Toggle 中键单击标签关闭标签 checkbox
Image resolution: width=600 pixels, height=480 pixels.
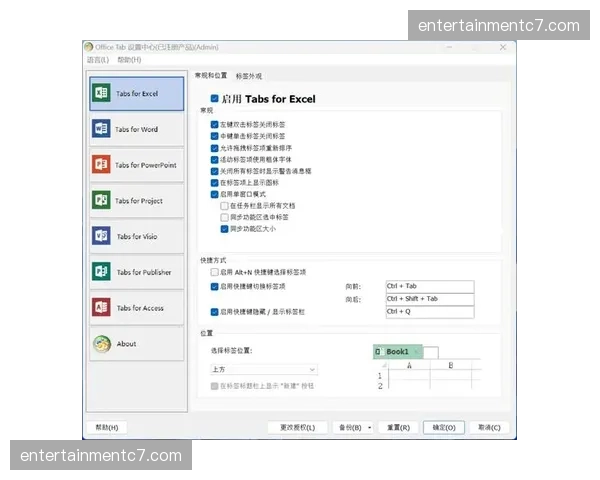(x=215, y=136)
